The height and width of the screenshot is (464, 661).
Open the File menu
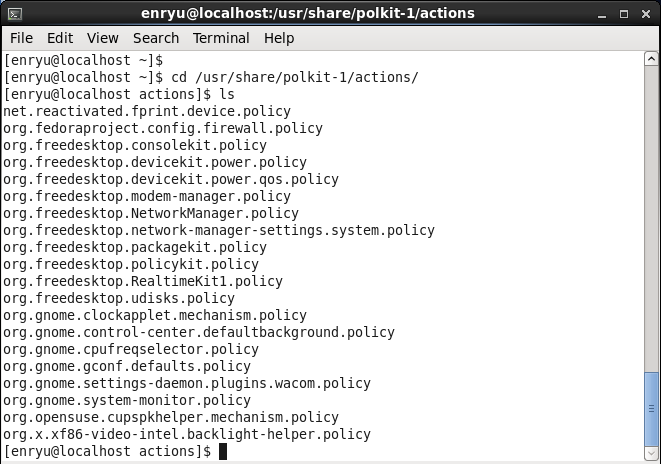point(21,38)
